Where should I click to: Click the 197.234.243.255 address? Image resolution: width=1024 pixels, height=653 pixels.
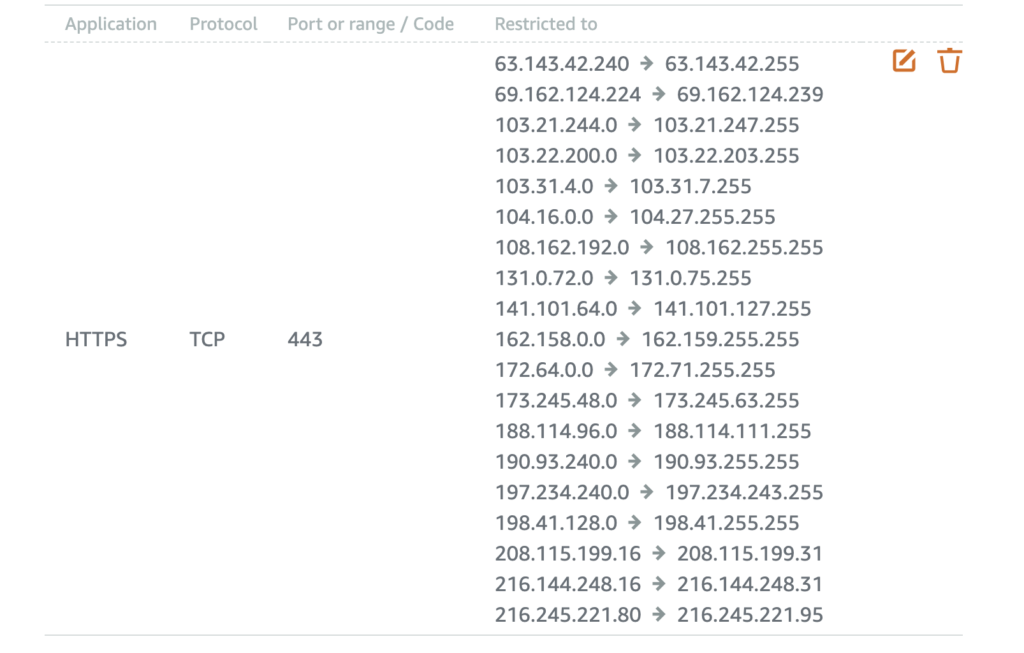point(744,492)
